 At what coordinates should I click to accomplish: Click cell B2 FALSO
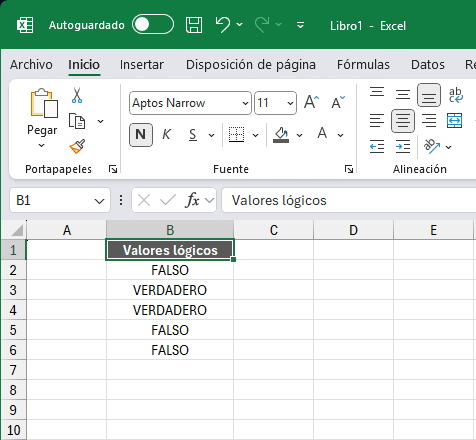pyautogui.click(x=170, y=270)
